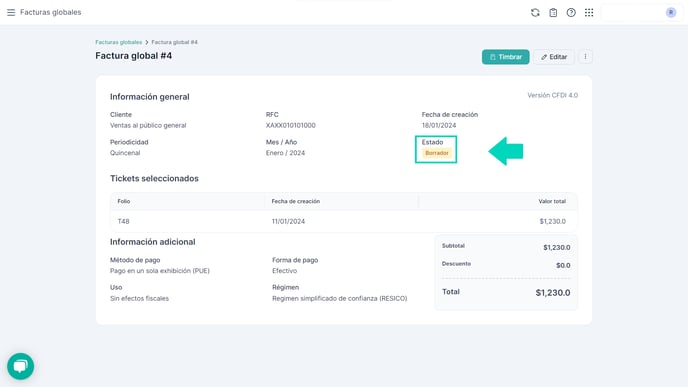
Task: Click the Timbrar button
Action: pos(505,57)
